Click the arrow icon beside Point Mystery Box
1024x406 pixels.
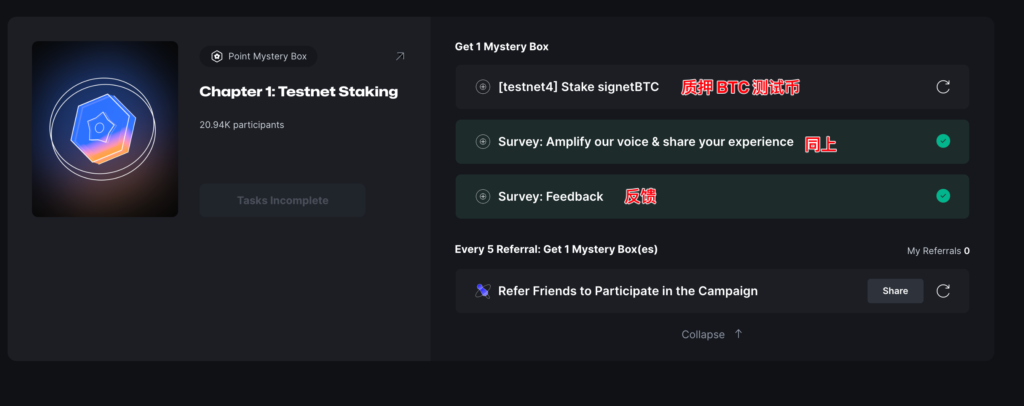click(x=400, y=57)
